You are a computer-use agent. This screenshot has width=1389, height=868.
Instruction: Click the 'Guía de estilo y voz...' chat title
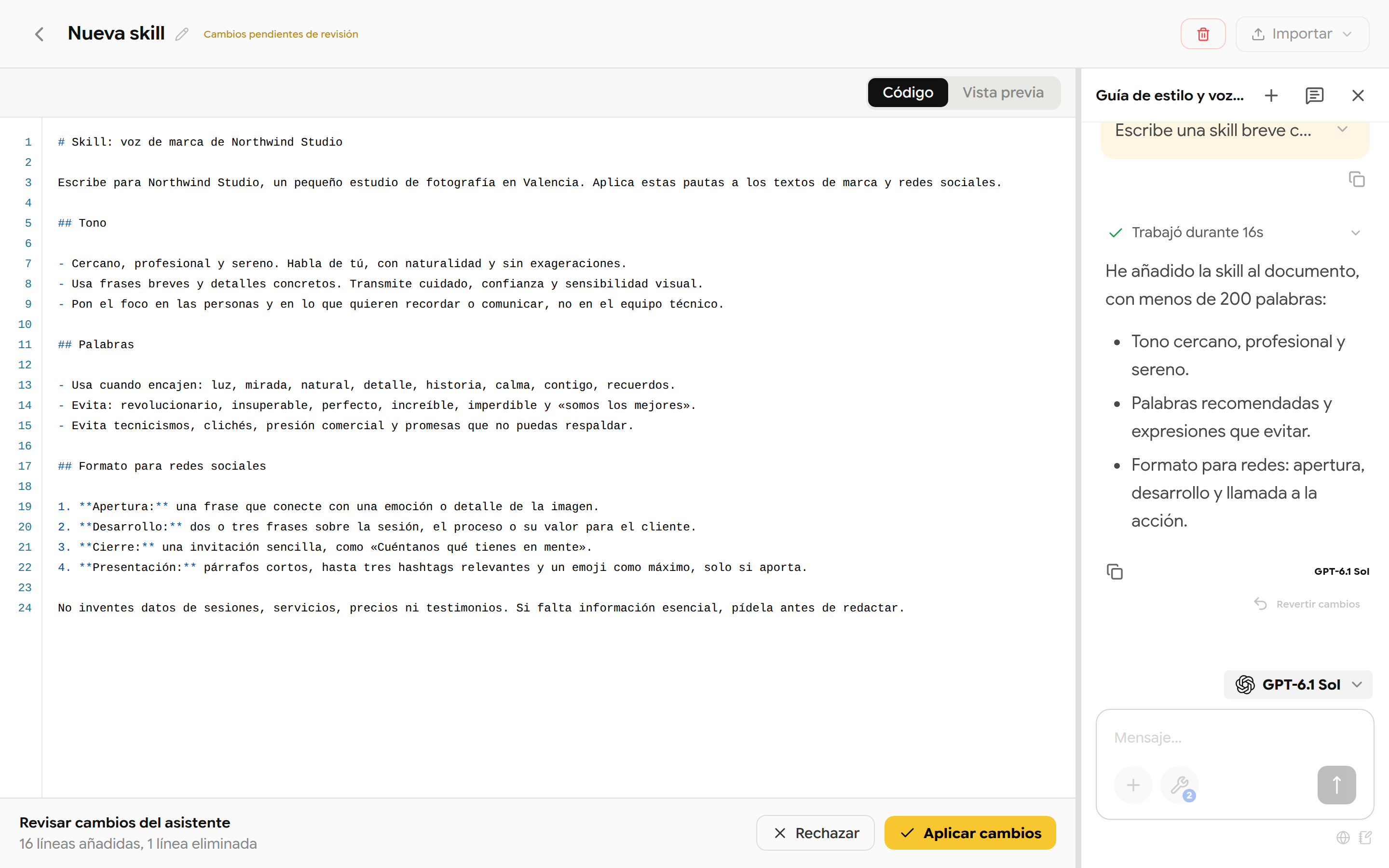click(x=1169, y=95)
